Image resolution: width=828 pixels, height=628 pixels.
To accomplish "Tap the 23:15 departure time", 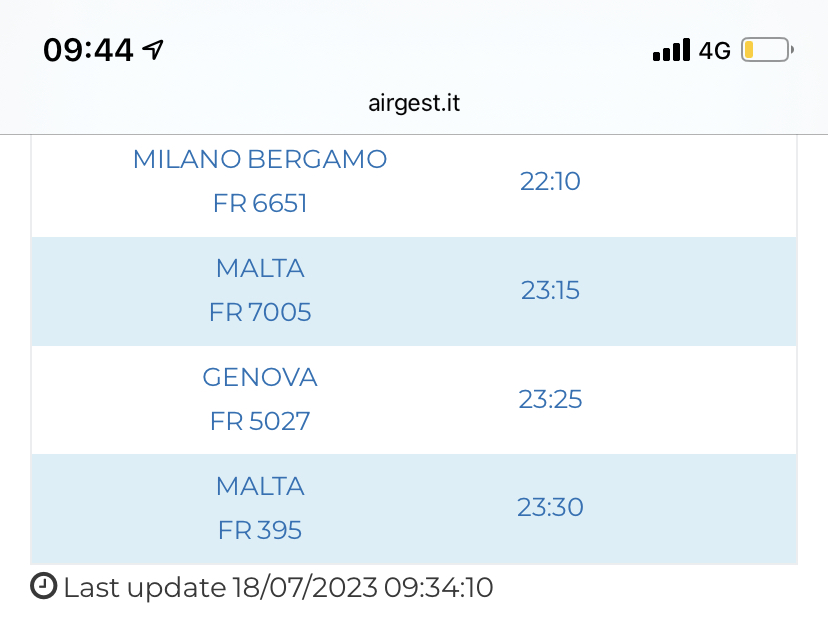I will pyautogui.click(x=550, y=290).
